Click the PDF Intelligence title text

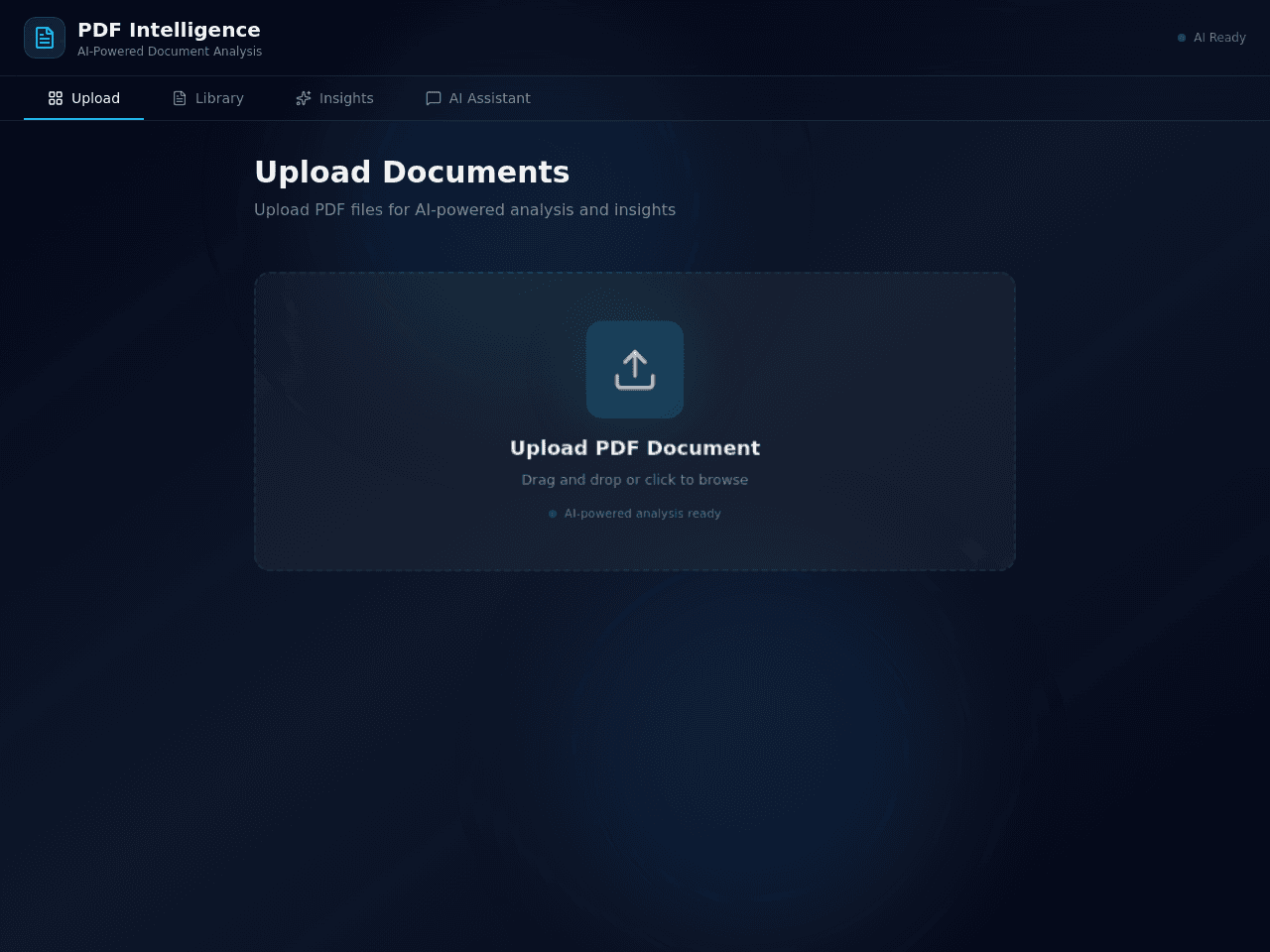point(169,30)
